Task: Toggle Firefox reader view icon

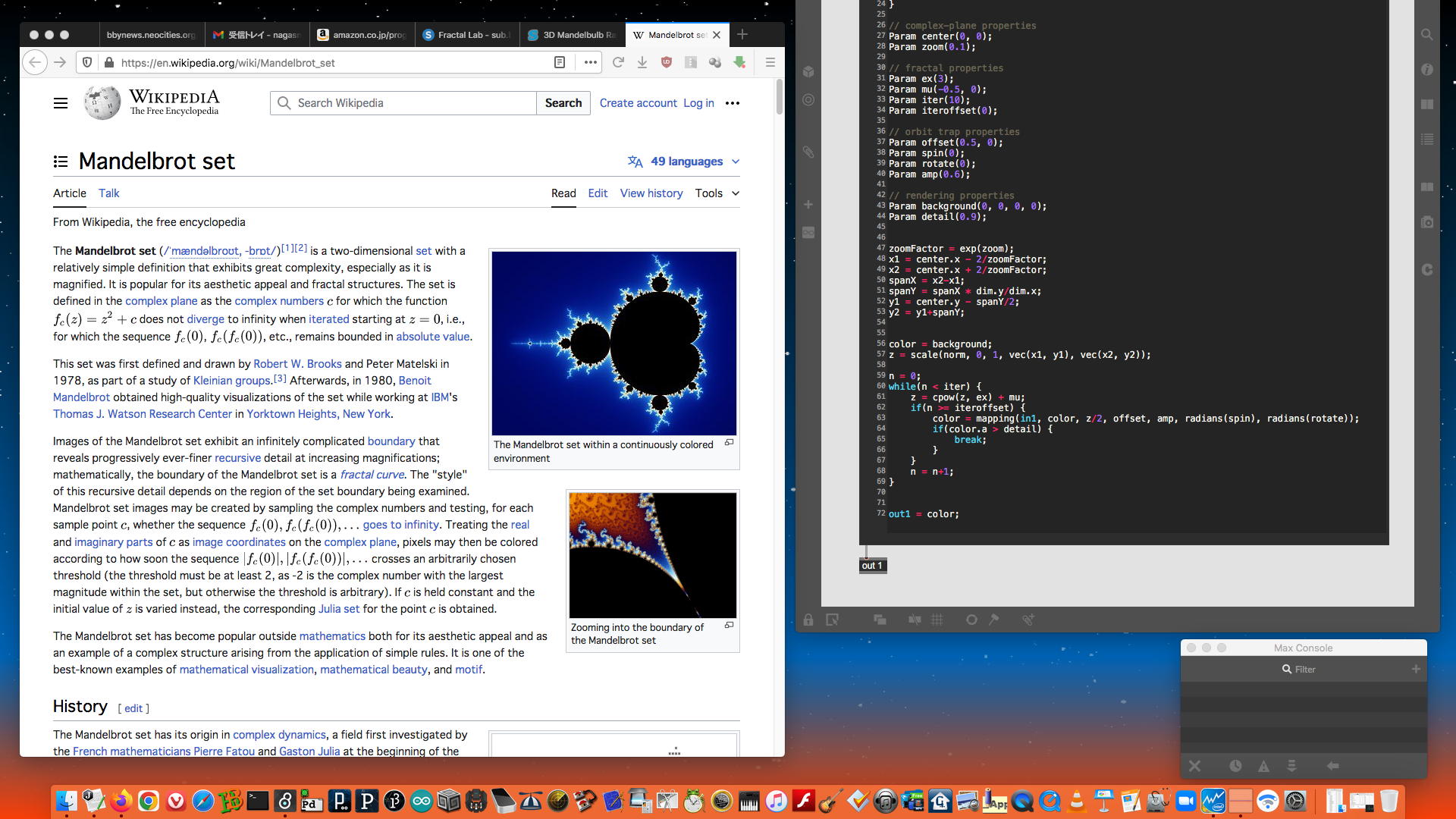Action: (560, 63)
